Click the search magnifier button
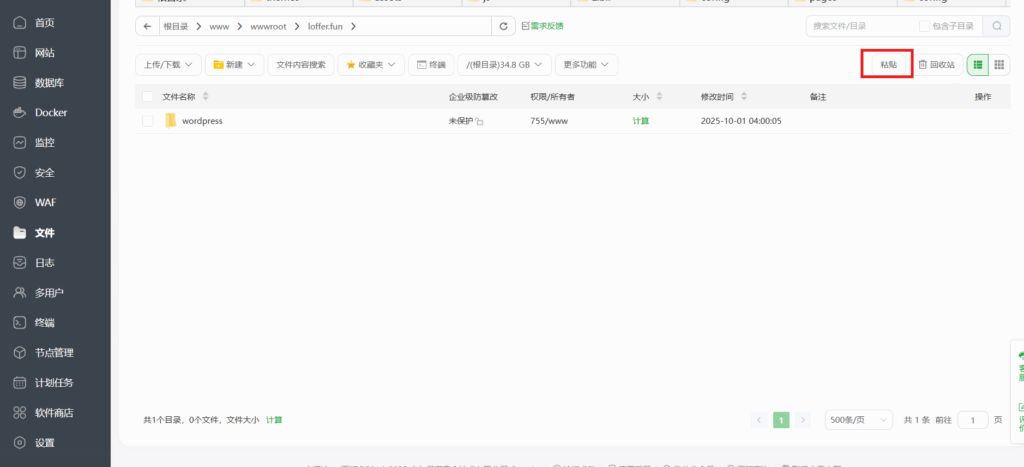The width and height of the screenshot is (1024, 467). coord(997,26)
